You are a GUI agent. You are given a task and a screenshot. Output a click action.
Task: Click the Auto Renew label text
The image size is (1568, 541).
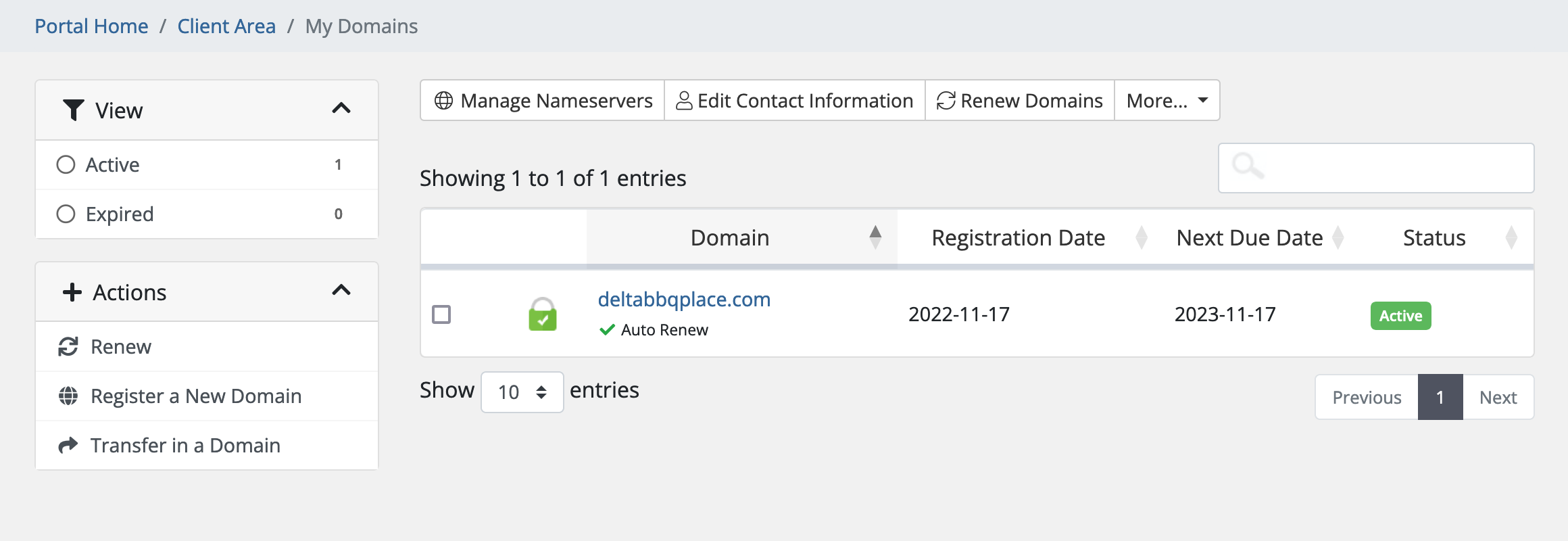tap(664, 330)
